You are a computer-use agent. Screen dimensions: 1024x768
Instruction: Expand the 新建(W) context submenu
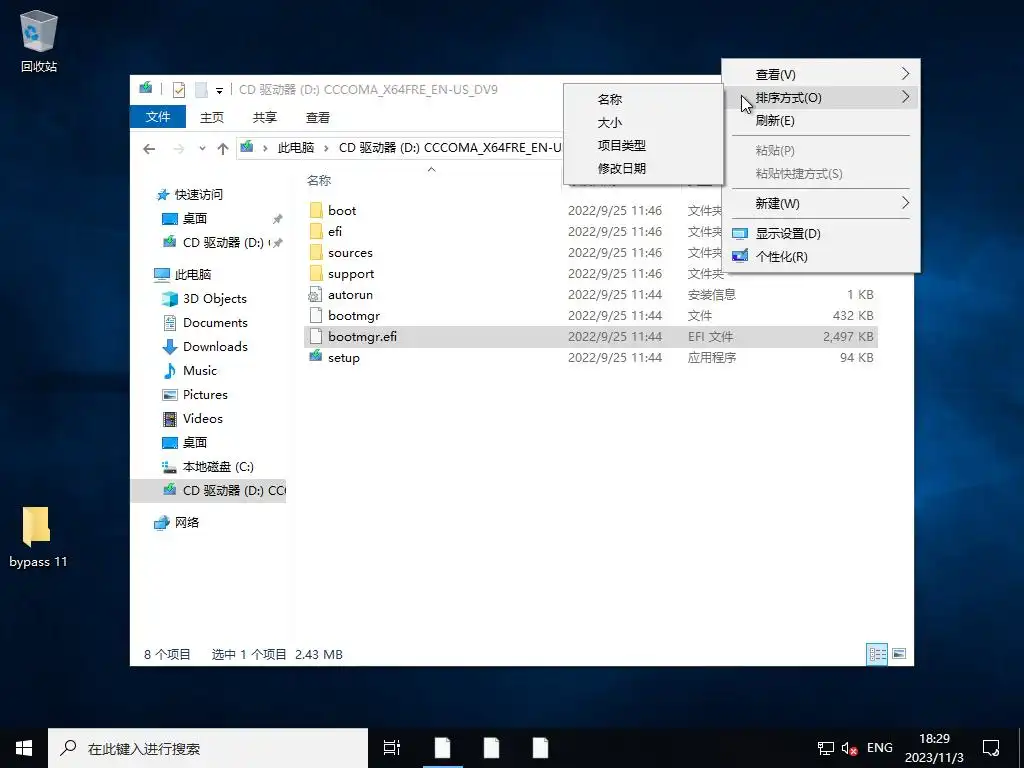[821, 203]
